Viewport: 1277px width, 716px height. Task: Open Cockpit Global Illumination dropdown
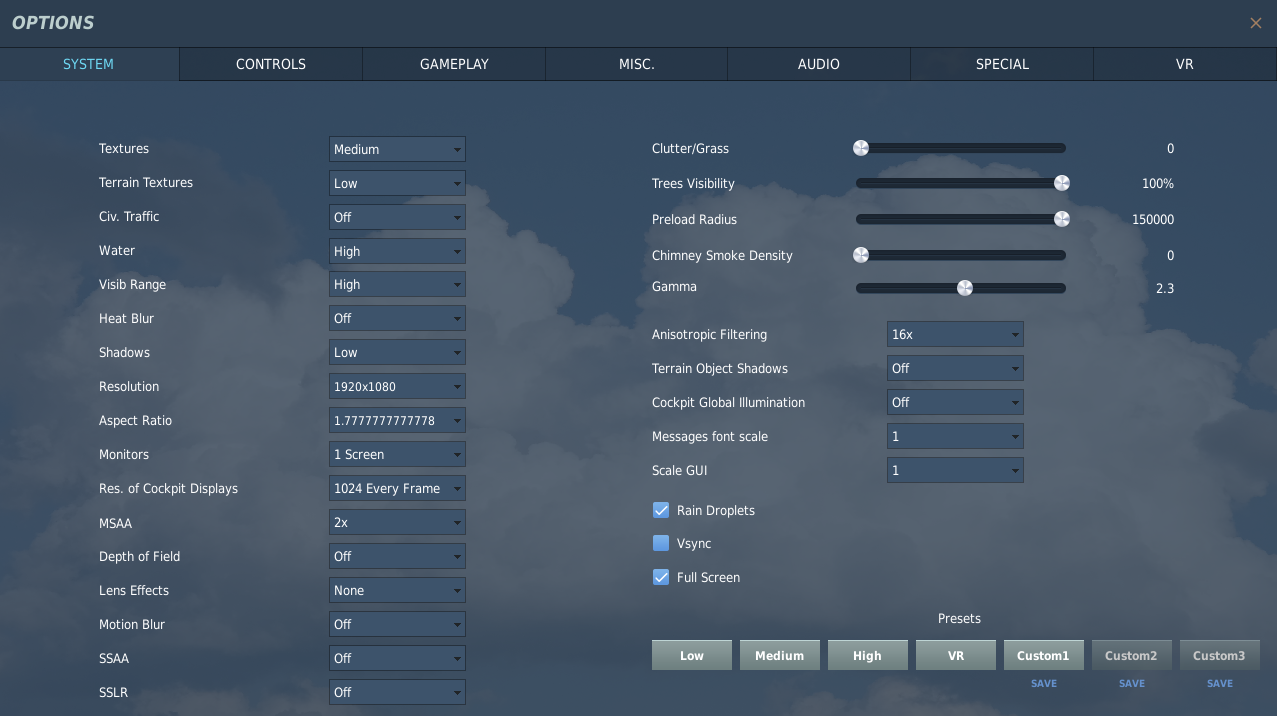click(x=955, y=402)
